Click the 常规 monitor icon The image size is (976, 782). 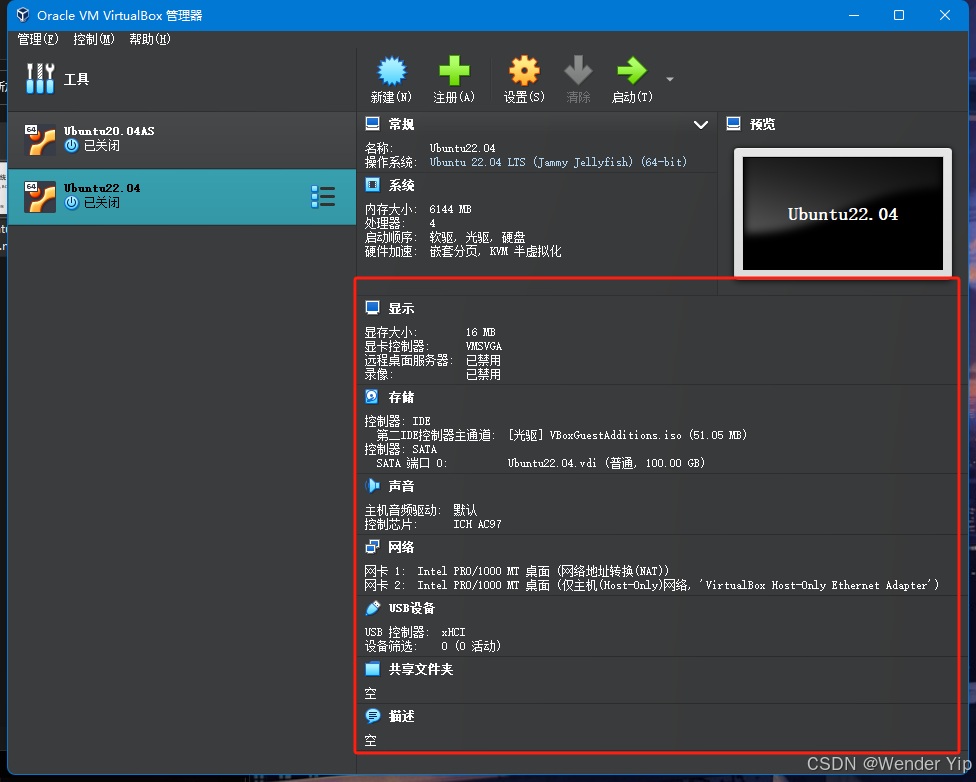click(372, 124)
